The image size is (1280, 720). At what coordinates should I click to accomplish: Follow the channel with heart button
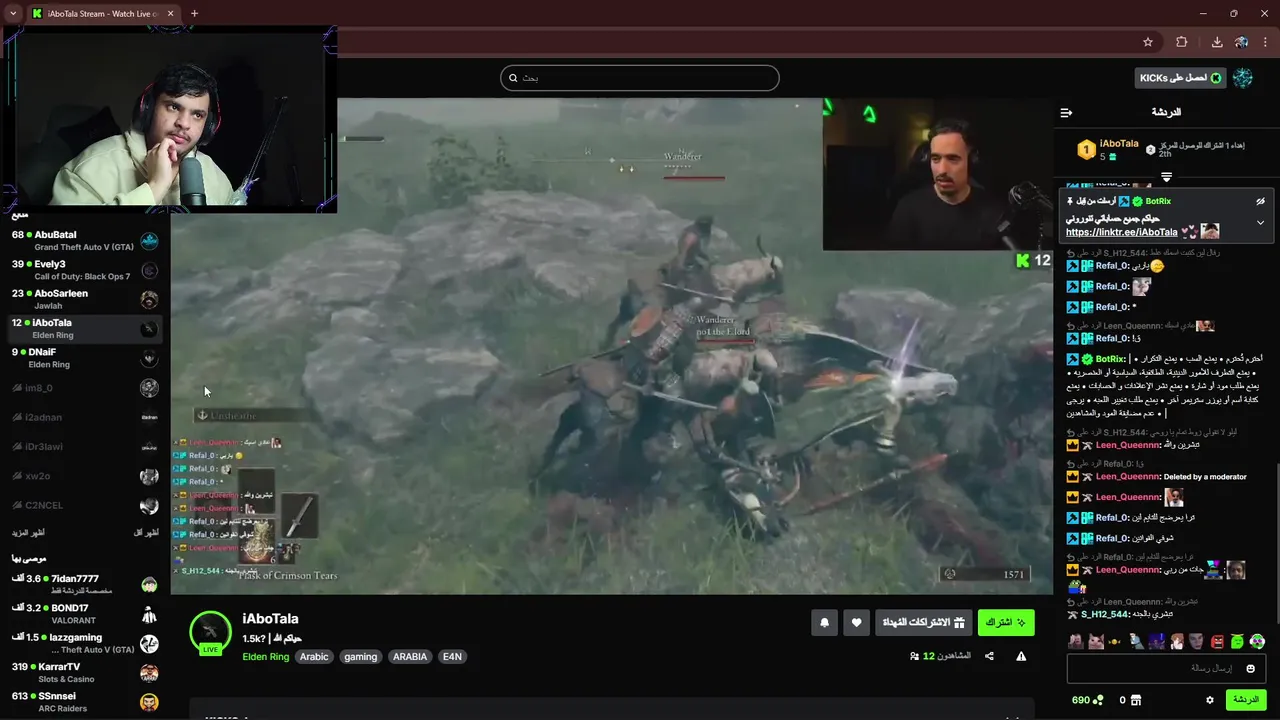click(856, 623)
